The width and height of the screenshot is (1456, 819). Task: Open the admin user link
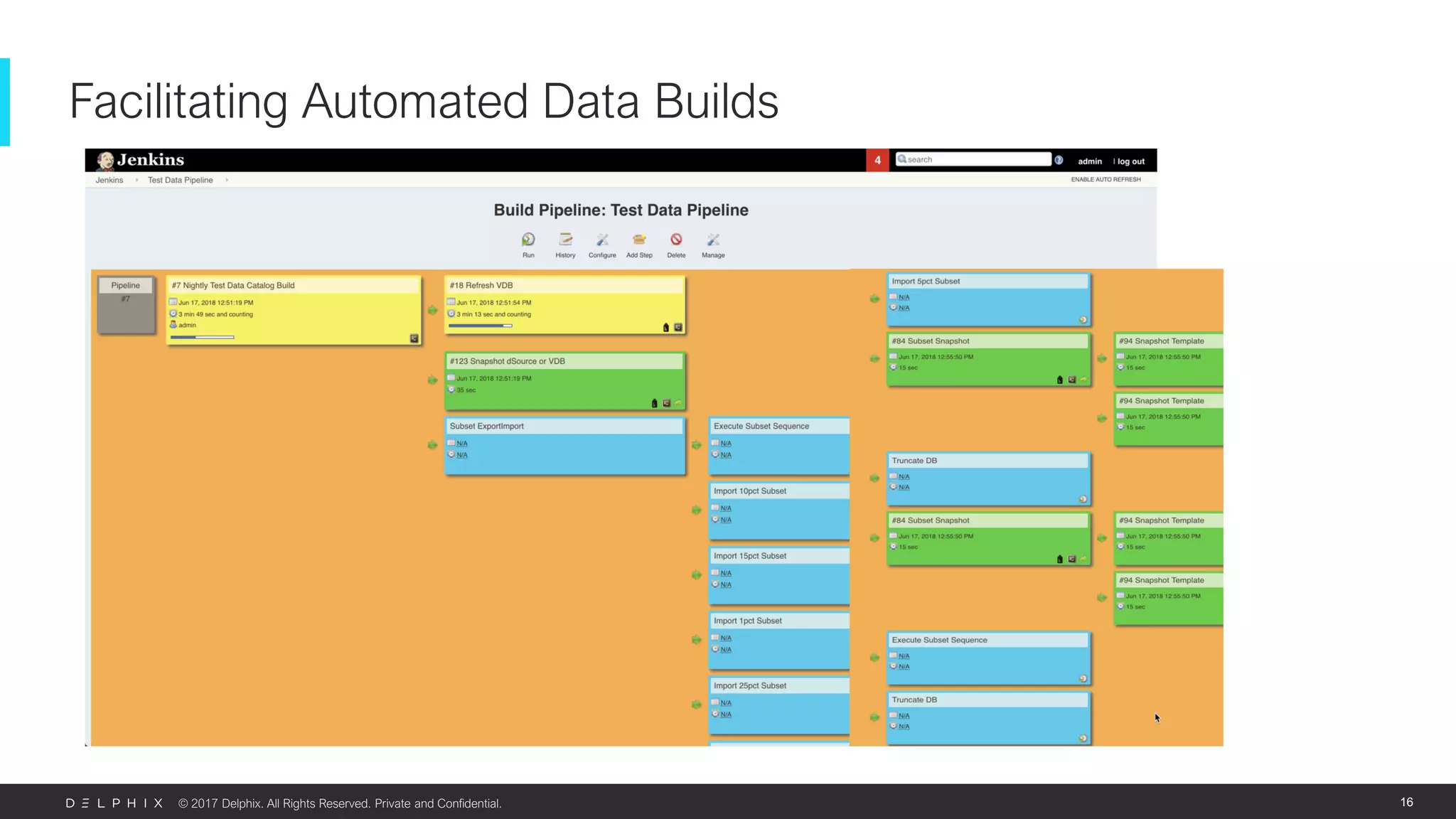[x=1089, y=161]
